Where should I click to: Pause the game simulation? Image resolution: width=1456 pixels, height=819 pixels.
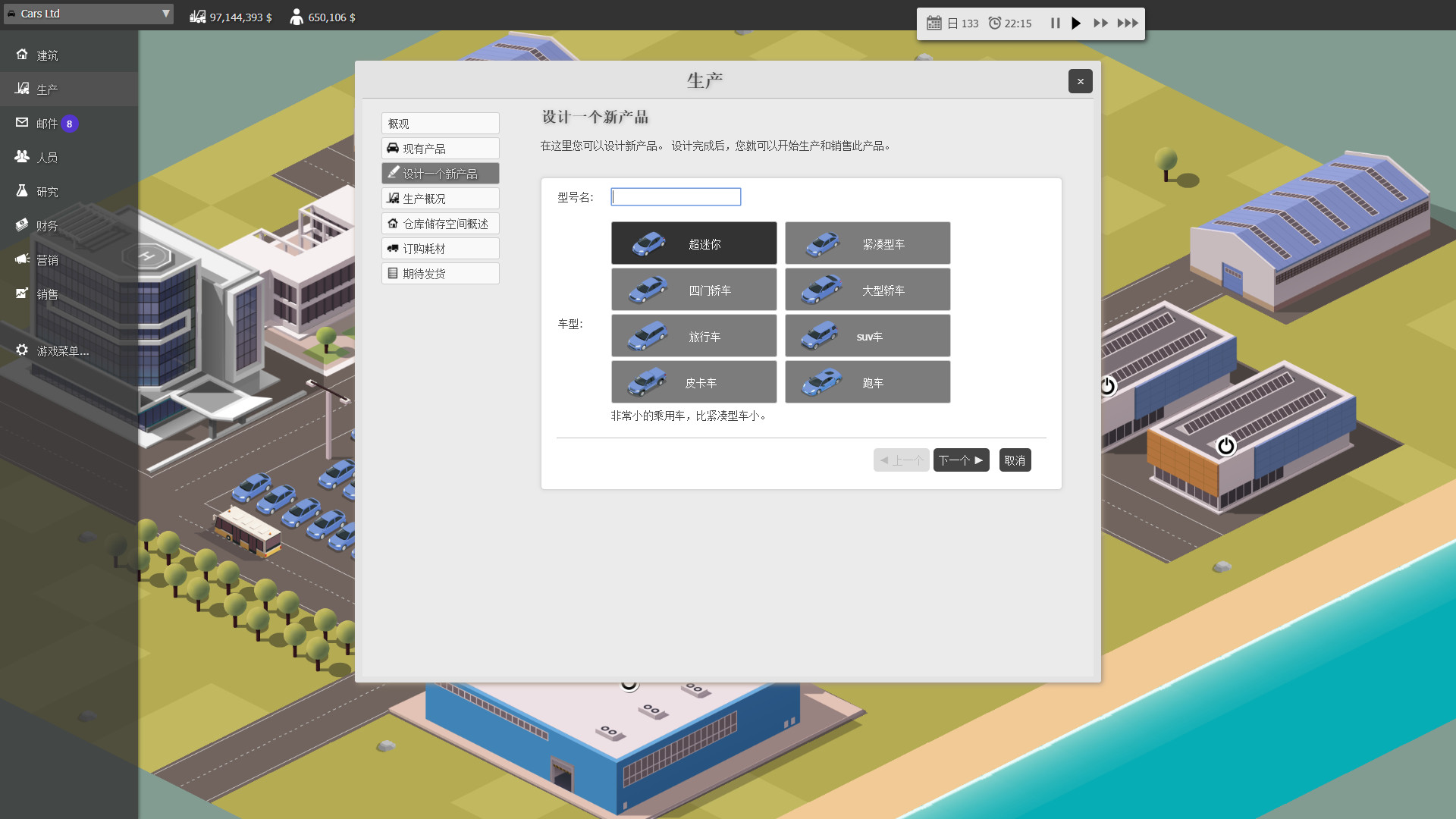pyautogui.click(x=1055, y=24)
